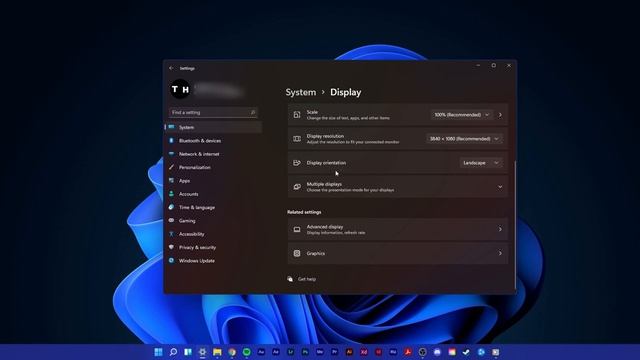Launch Adobe Illustrator from taskbar
Screen dimensions: 640x360
click(x=349, y=352)
